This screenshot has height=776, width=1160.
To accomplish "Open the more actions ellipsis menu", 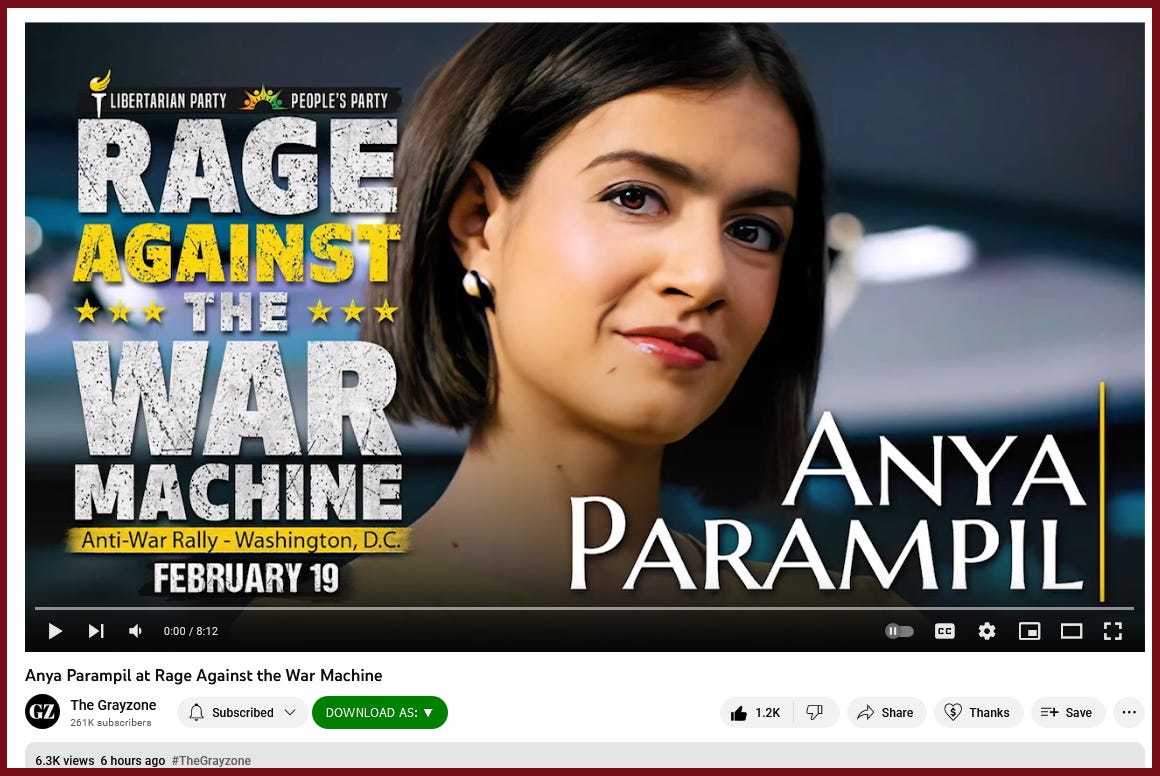I will [x=1129, y=712].
